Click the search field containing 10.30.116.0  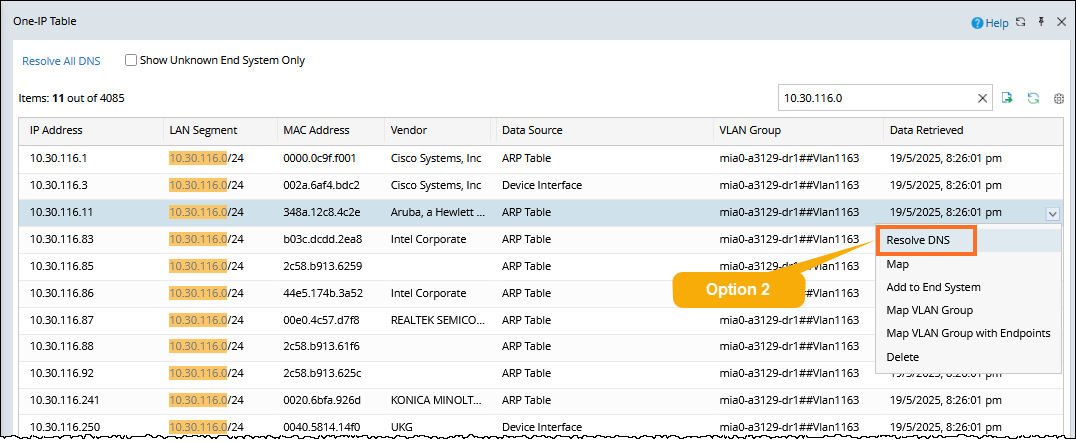875,98
